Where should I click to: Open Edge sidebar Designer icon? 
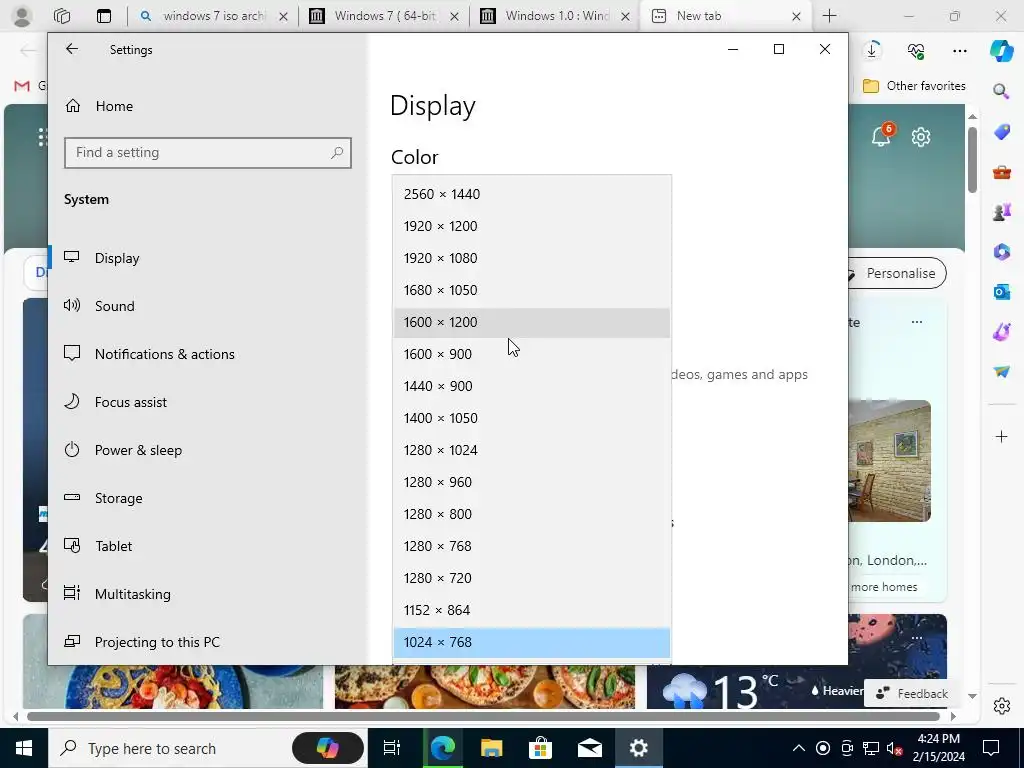coord(1001,332)
